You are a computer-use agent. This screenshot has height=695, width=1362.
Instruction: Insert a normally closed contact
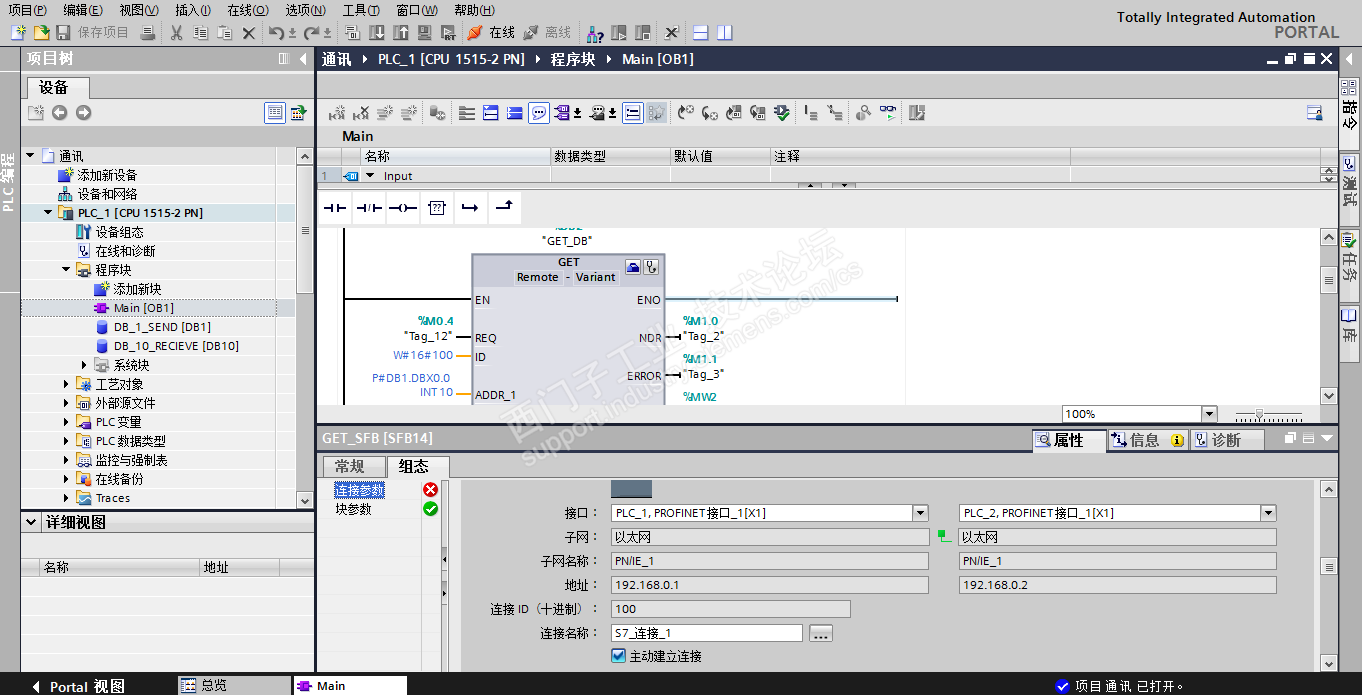(369, 208)
